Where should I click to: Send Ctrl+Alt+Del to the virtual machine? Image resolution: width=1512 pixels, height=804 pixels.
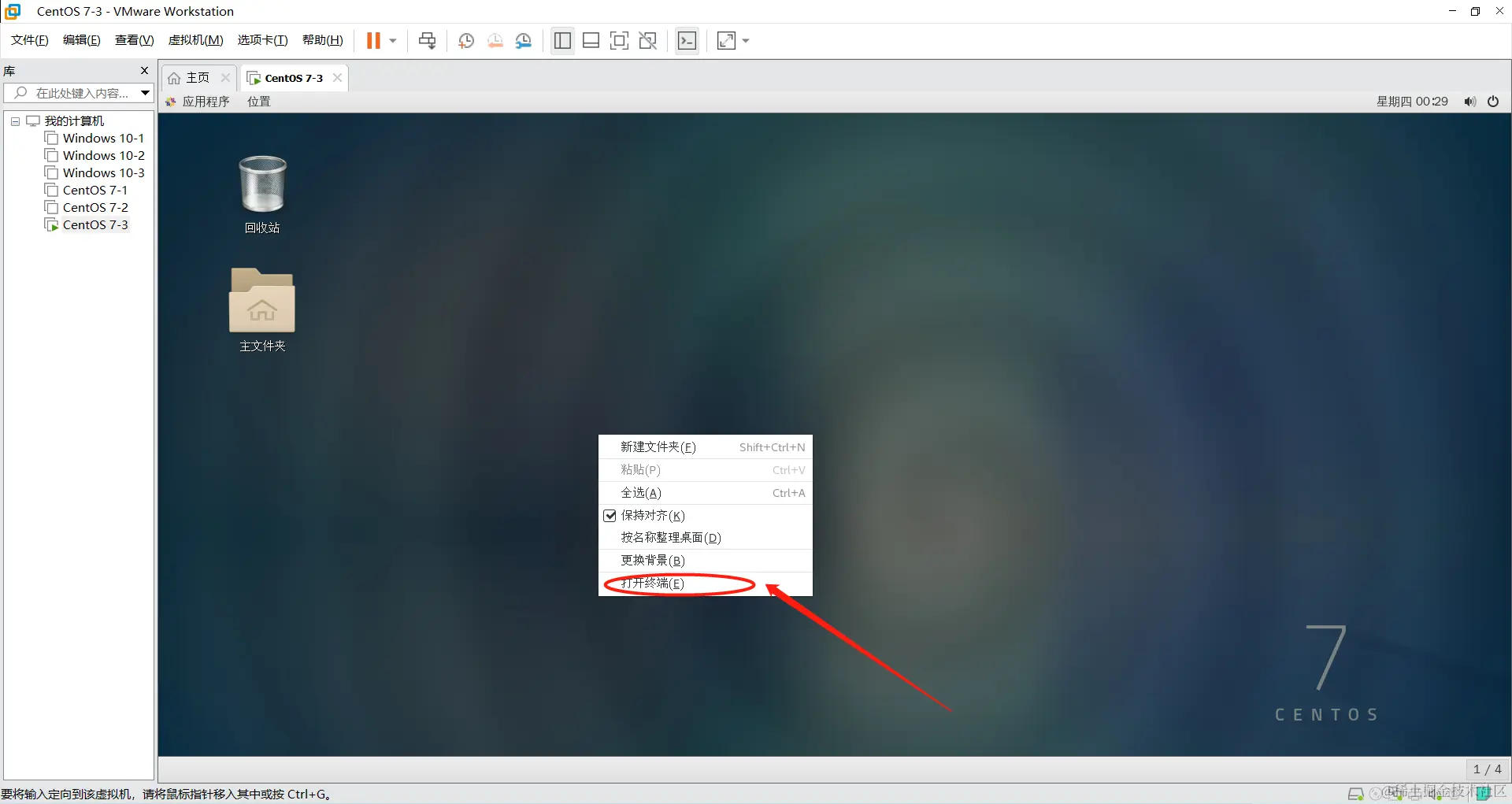point(428,40)
